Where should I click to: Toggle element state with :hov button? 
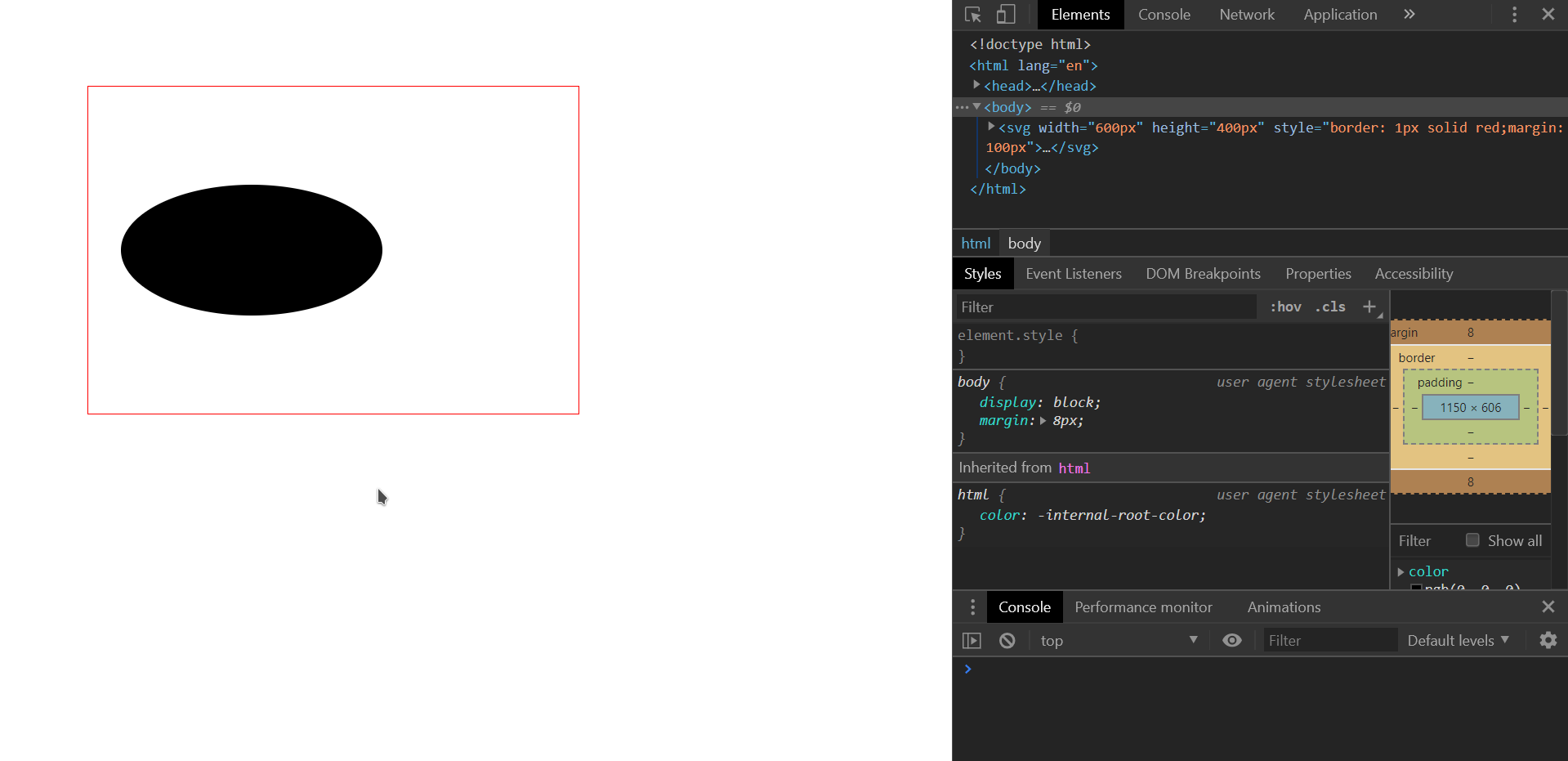click(1285, 307)
